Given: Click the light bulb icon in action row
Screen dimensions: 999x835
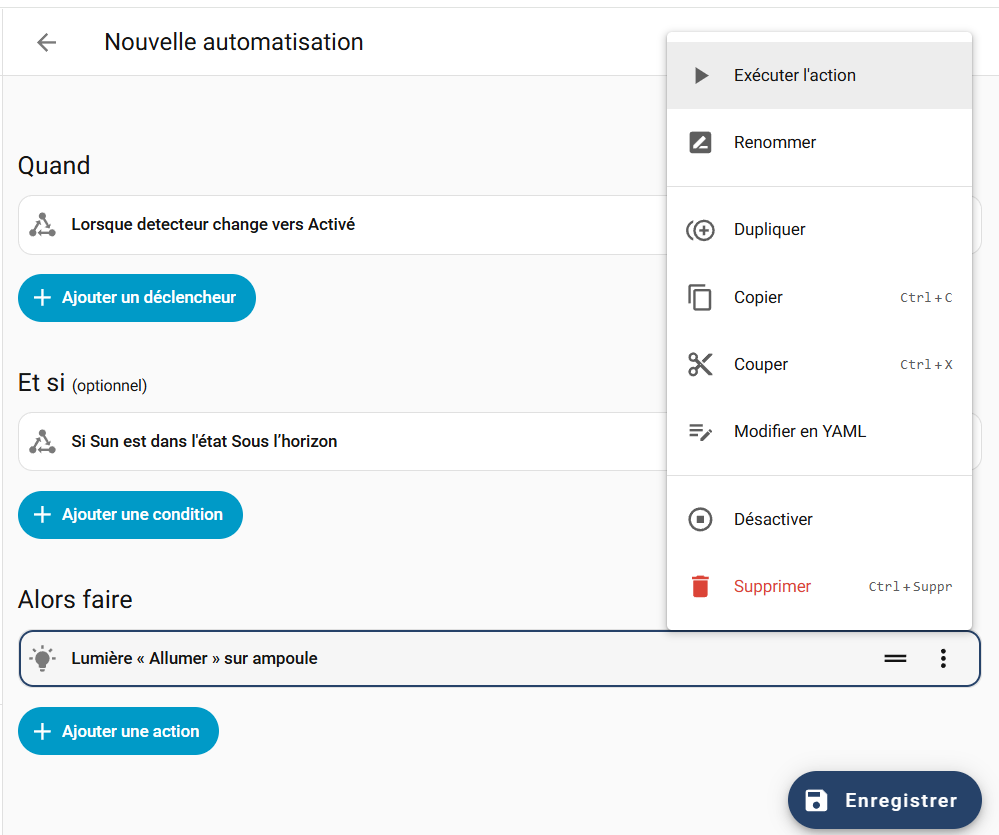Looking at the screenshot, I should click(42, 658).
